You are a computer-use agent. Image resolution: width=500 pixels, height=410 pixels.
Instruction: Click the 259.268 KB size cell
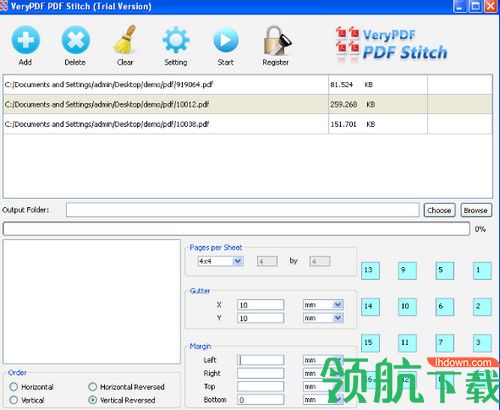click(x=378, y=104)
